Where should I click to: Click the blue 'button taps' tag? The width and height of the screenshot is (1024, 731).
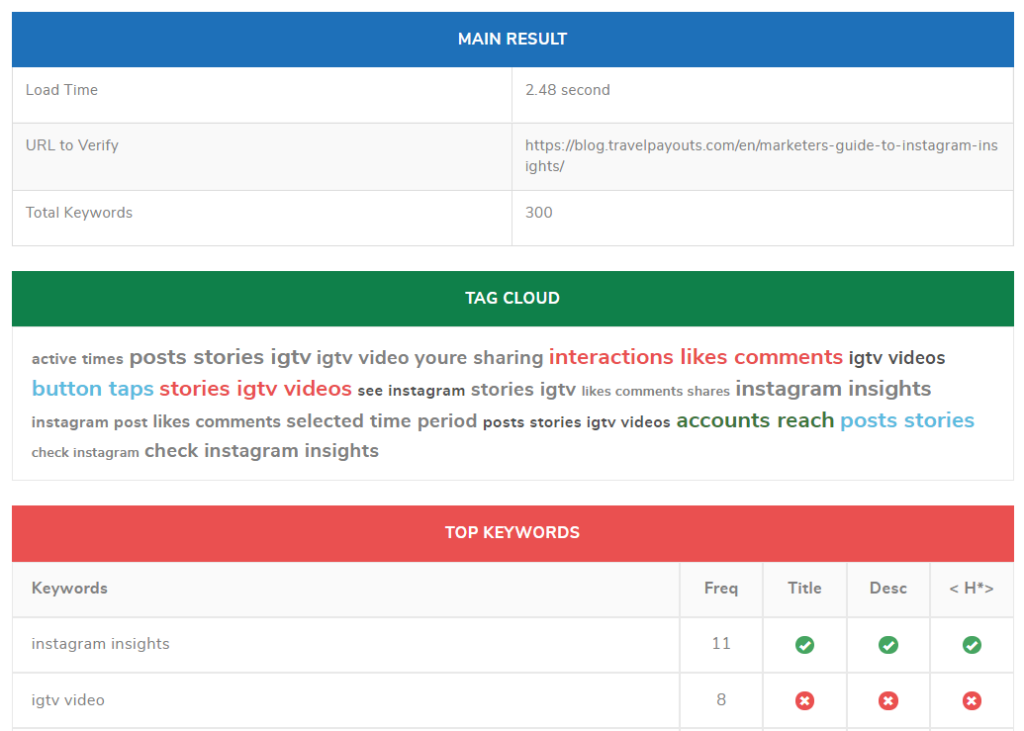click(x=92, y=389)
